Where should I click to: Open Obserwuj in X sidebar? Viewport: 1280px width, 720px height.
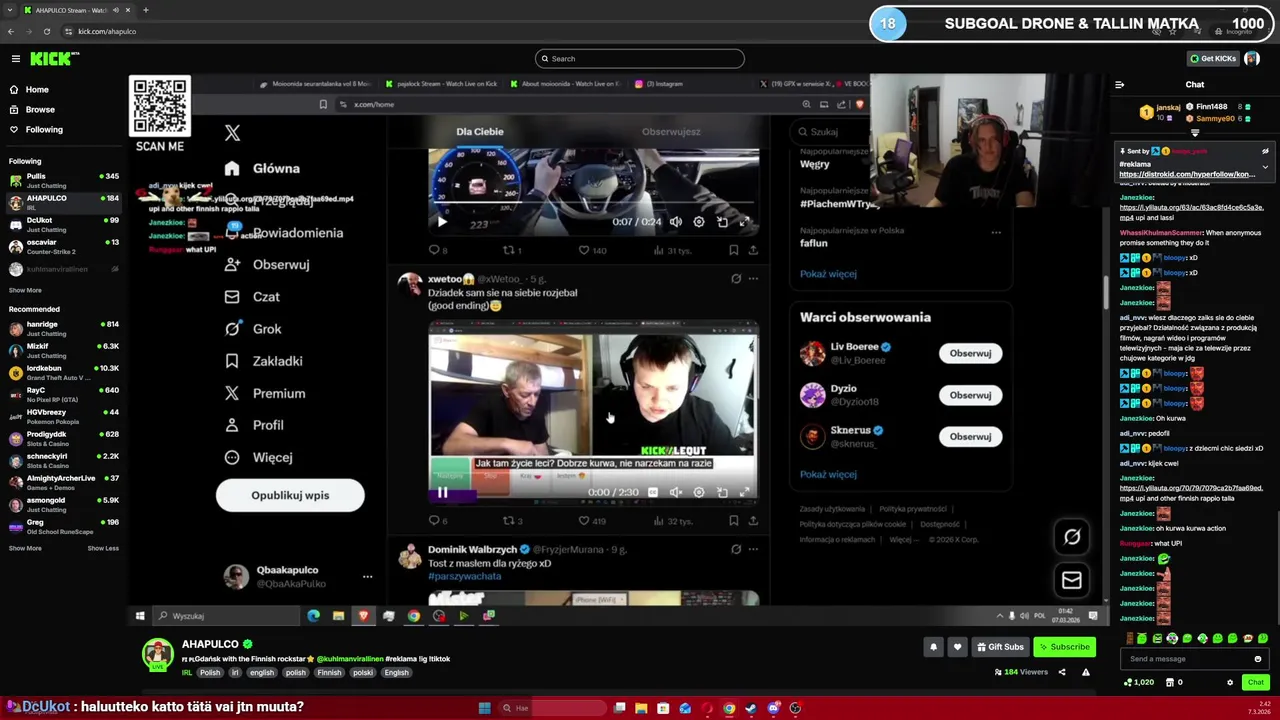(x=266, y=264)
